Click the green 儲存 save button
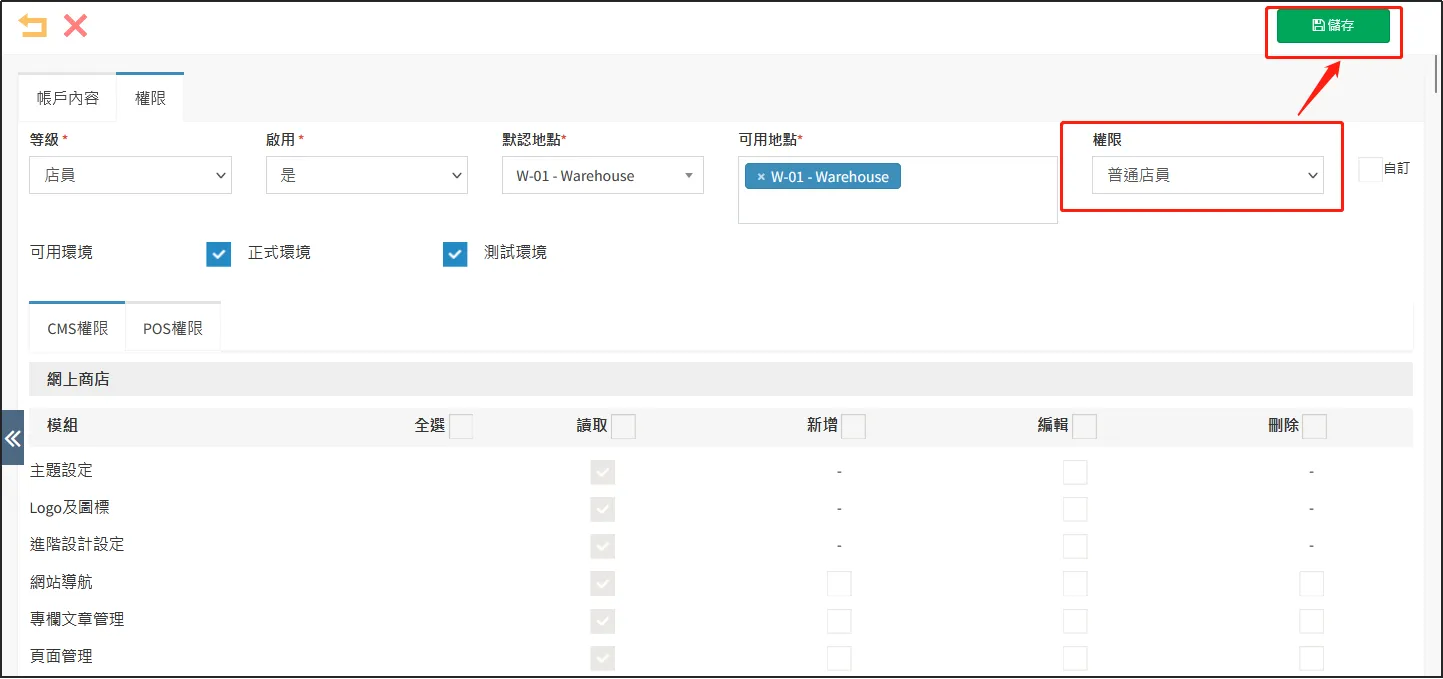The width and height of the screenshot is (1443, 679). point(1333,26)
